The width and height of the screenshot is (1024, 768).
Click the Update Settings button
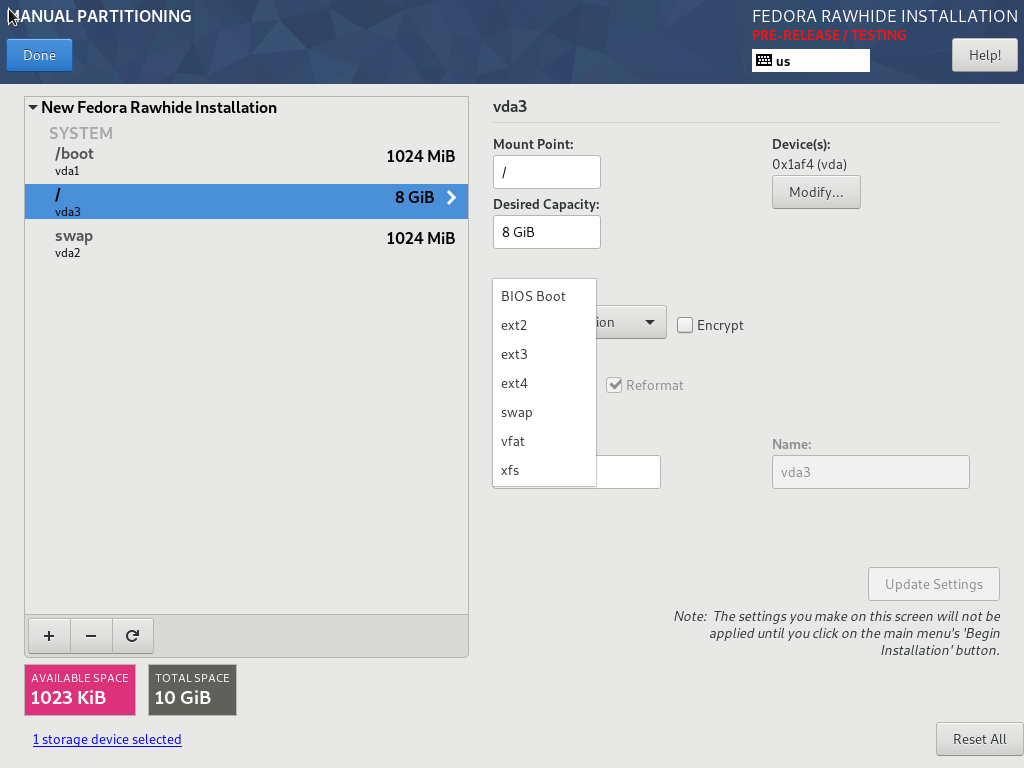933,584
